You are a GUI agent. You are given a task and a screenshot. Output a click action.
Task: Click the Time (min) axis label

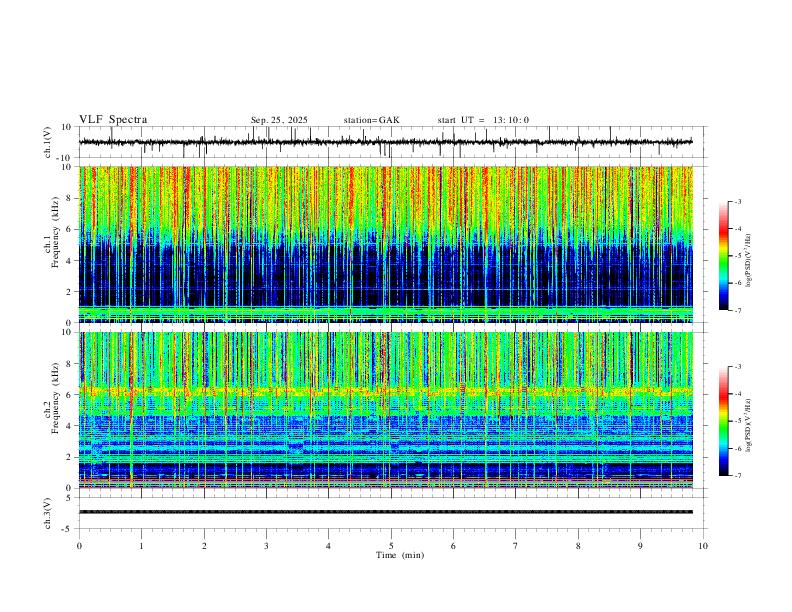pyautogui.click(x=400, y=555)
